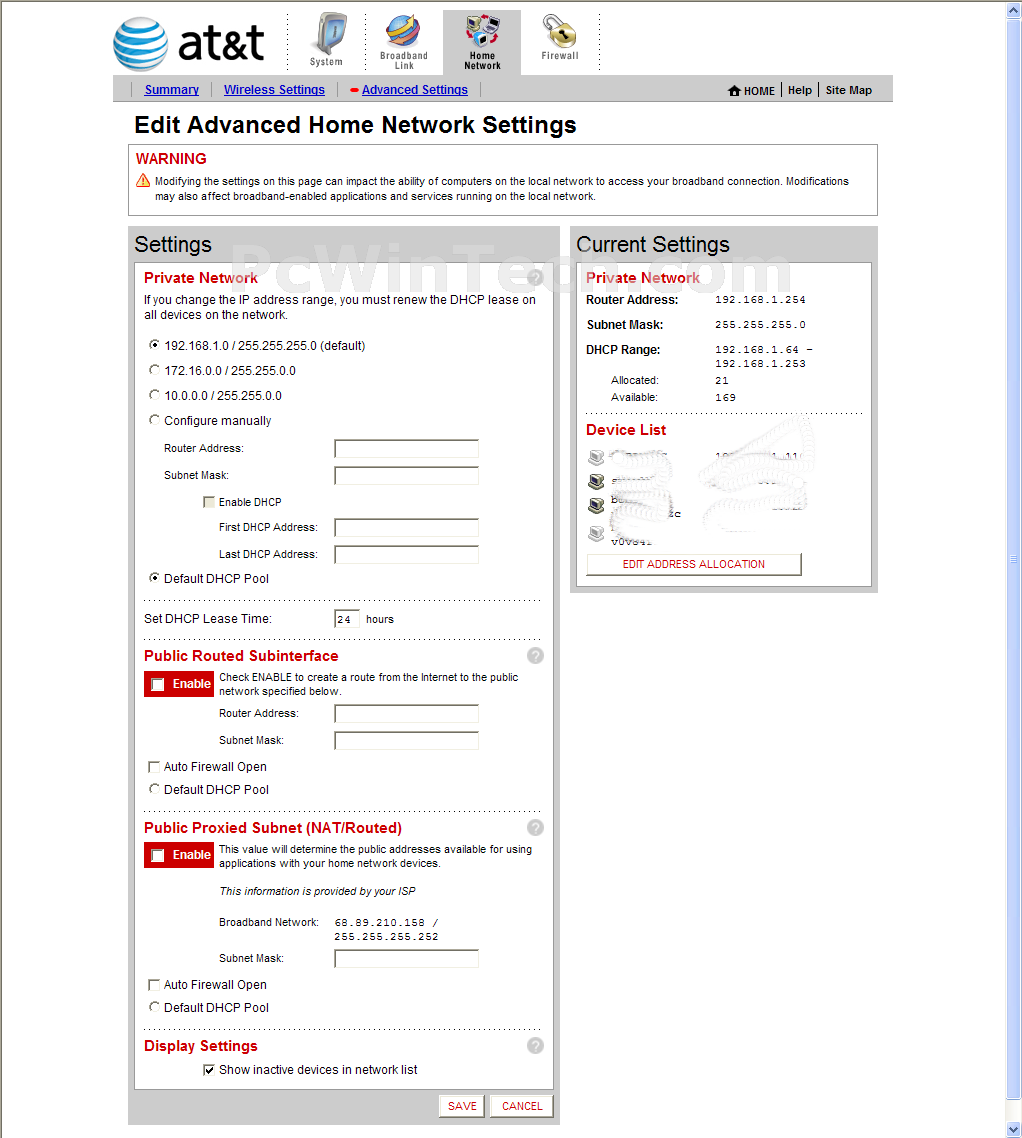Select Default DHCP Pool under Public Proxied Subnet

coord(154,1007)
